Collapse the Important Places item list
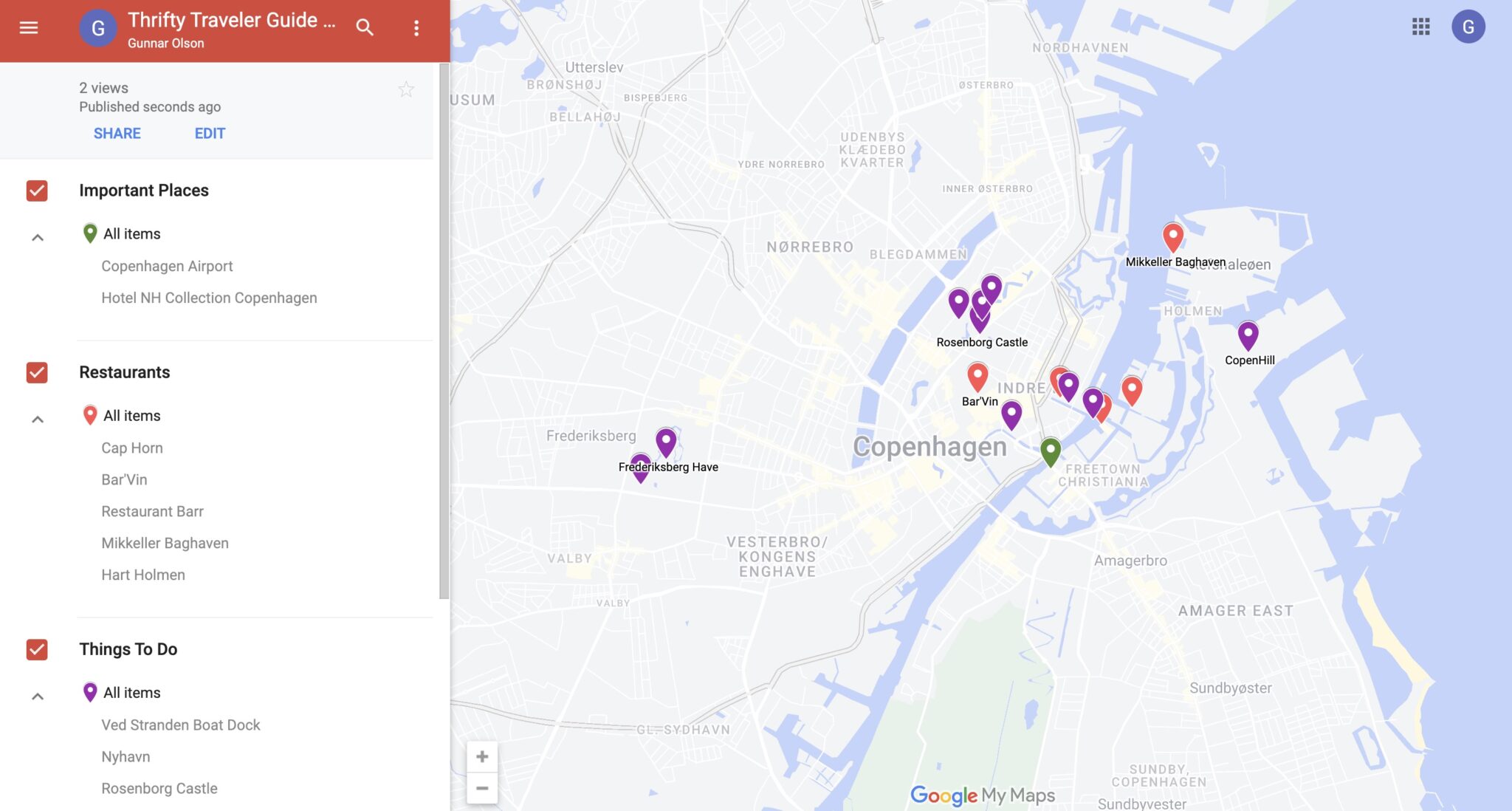Viewport: 1512px width, 811px height. pos(37,236)
